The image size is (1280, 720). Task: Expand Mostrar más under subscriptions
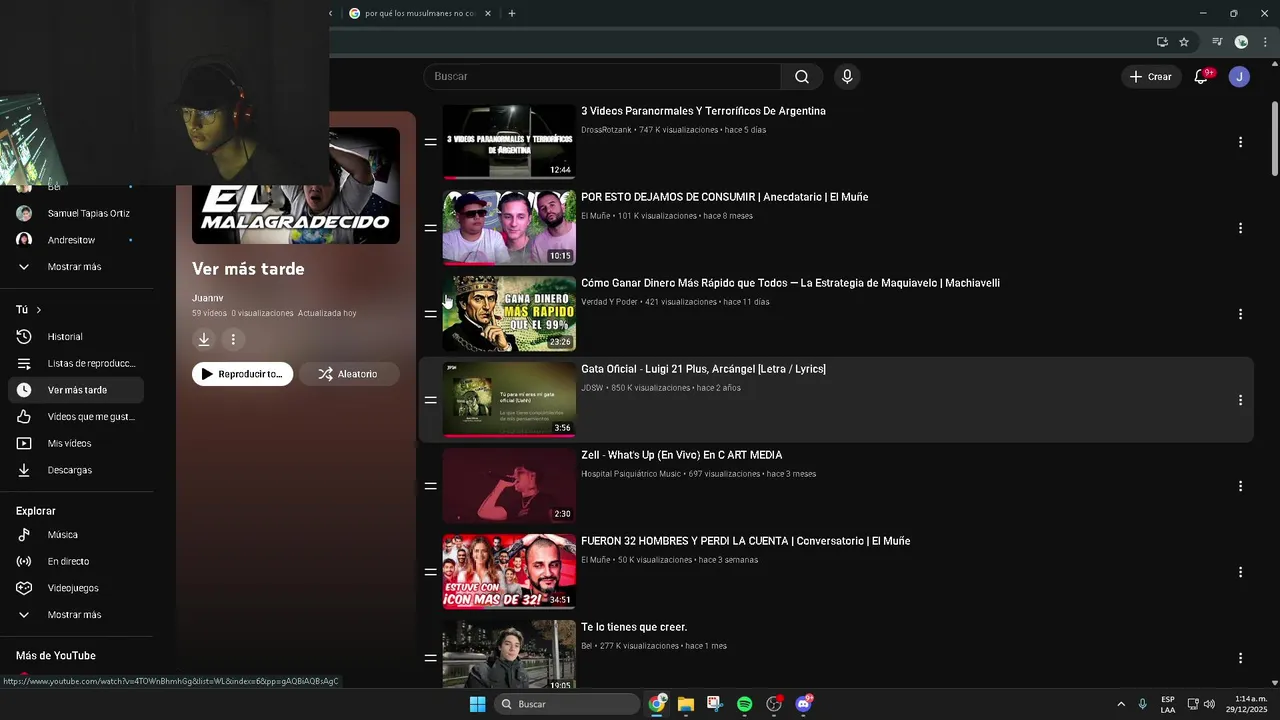(75, 267)
